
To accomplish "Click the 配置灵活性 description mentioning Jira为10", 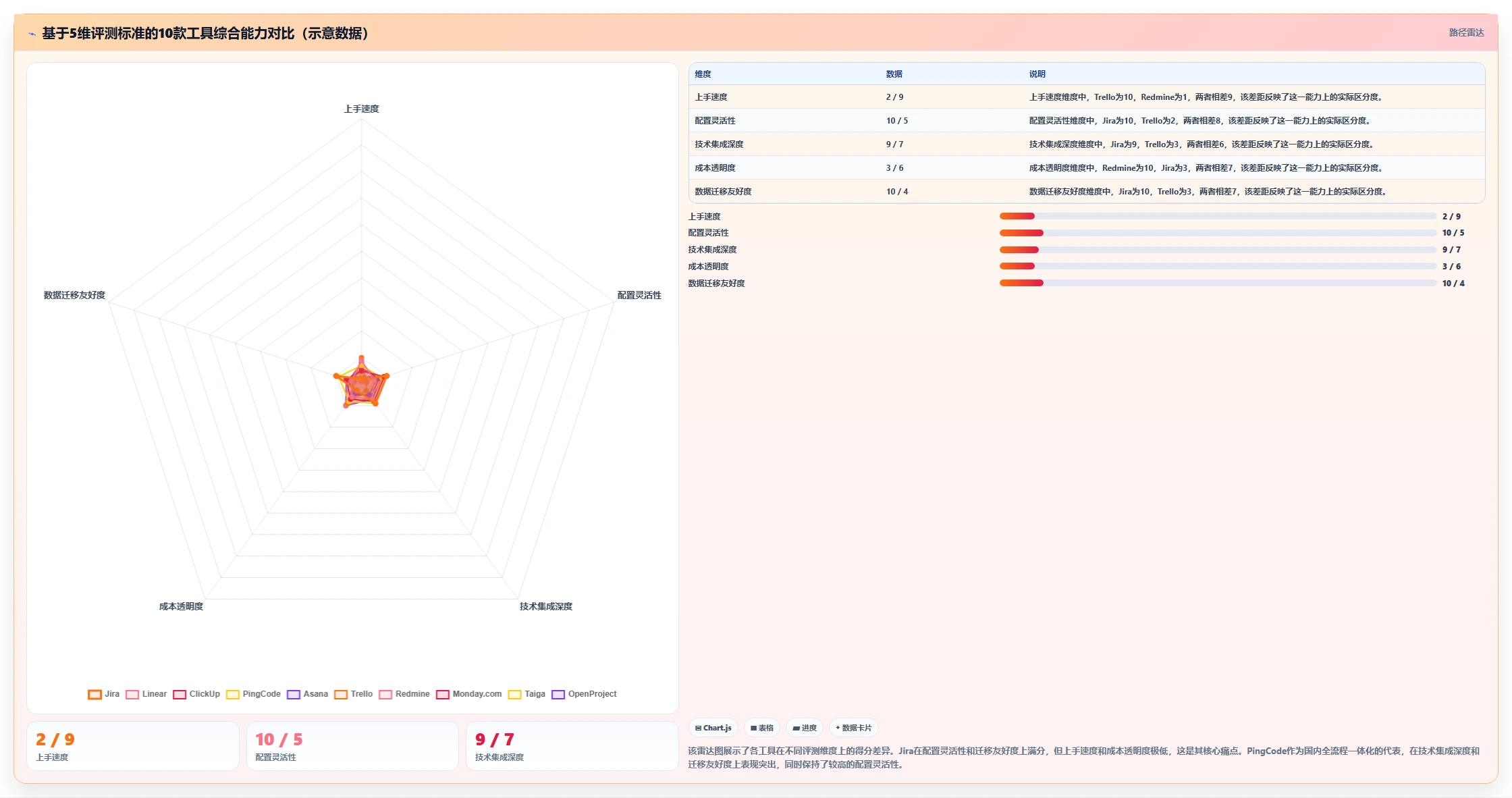I will (1200, 121).
